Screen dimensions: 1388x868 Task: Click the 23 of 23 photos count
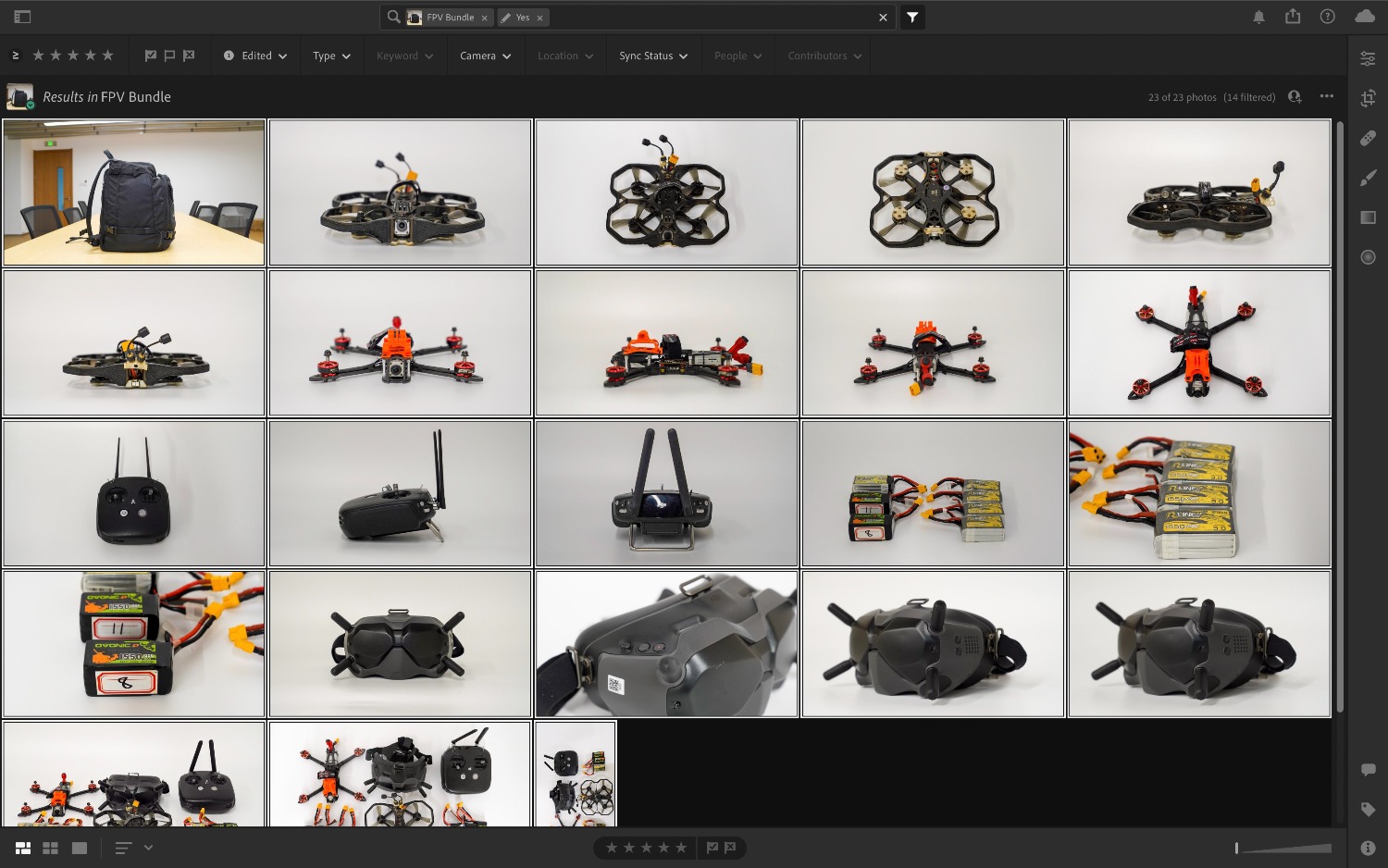pyautogui.click(x=1183, y=97)
